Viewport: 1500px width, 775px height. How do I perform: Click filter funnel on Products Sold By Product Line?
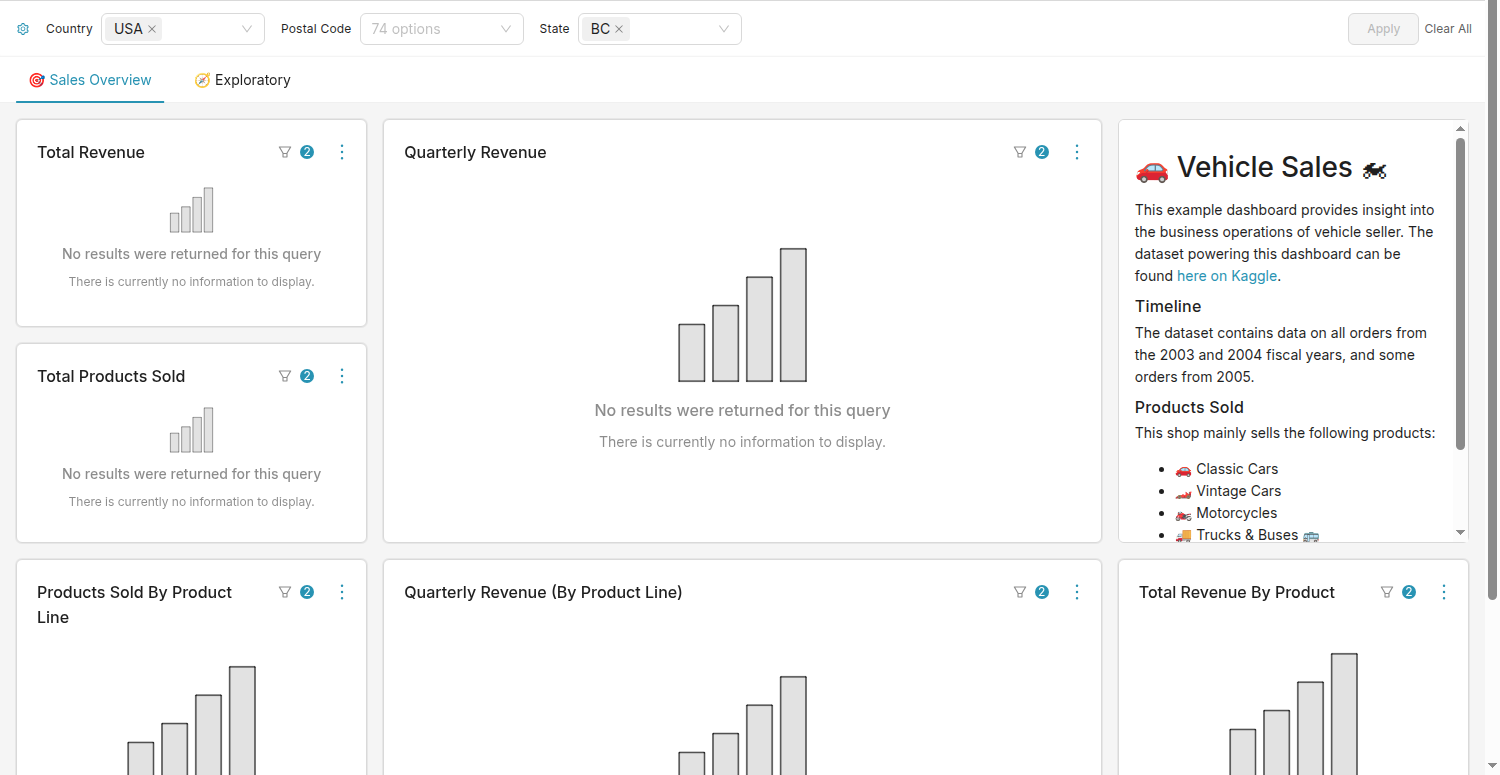pyautogui.click(x=285, y=592)
